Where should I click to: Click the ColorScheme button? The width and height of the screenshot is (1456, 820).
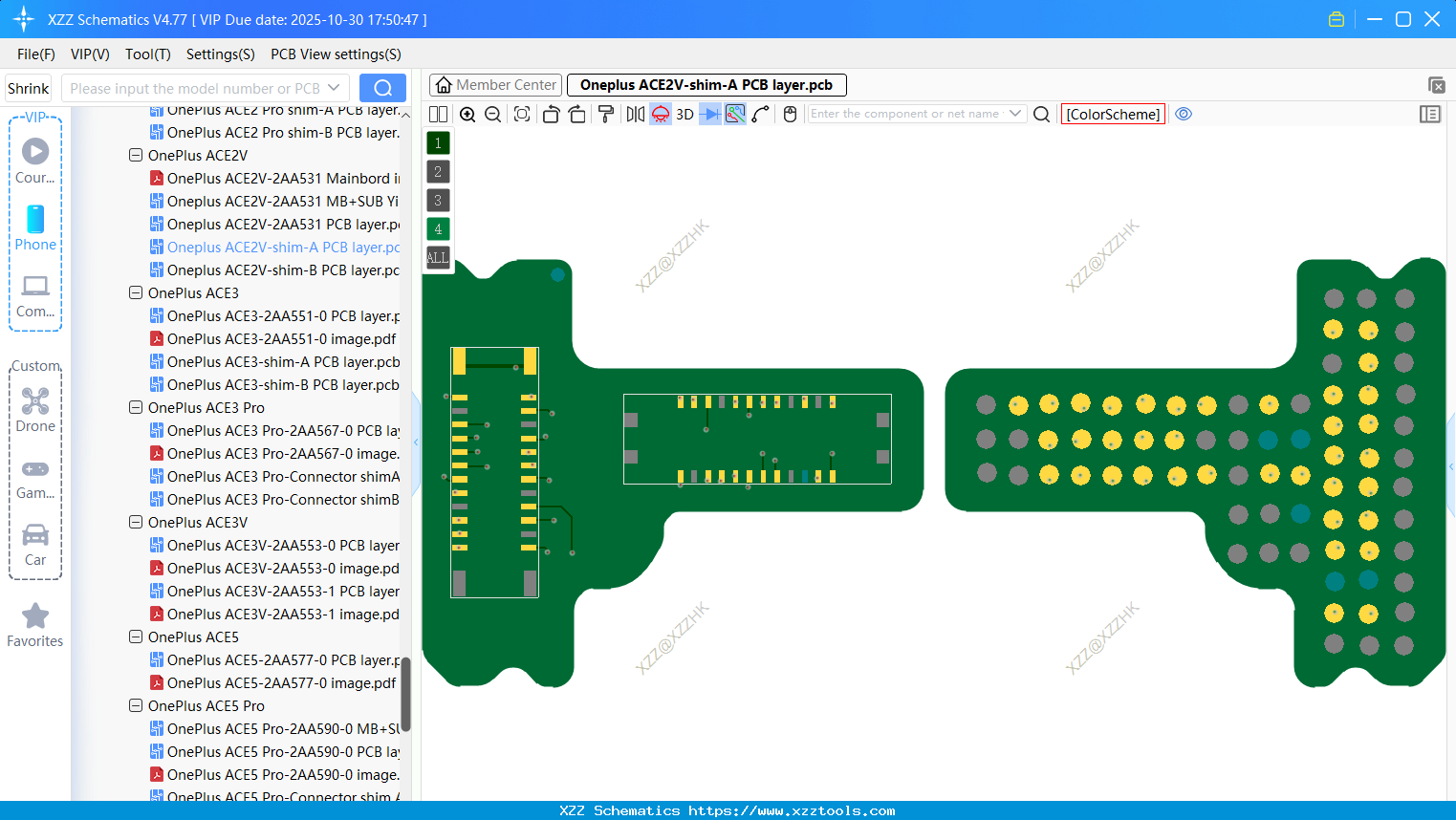click(1112, 114)
